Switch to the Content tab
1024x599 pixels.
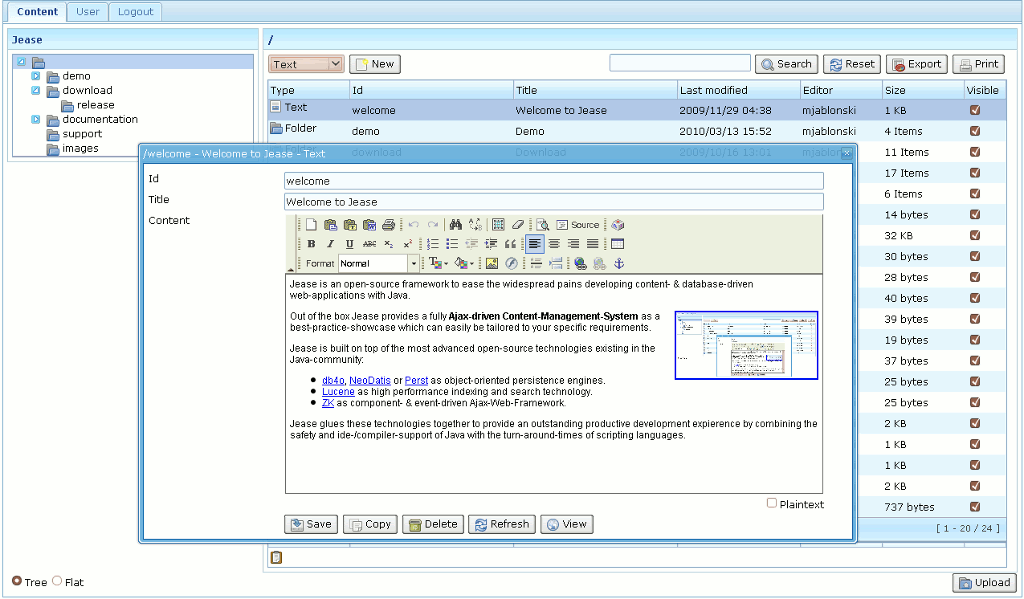(x=37, y=12)
